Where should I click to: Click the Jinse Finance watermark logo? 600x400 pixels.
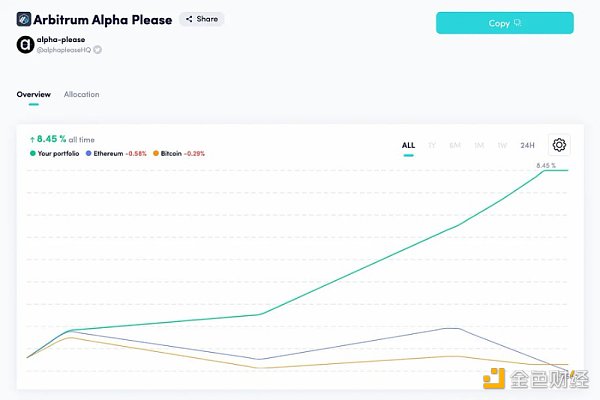pyautogui.click(x=536, y=379)
